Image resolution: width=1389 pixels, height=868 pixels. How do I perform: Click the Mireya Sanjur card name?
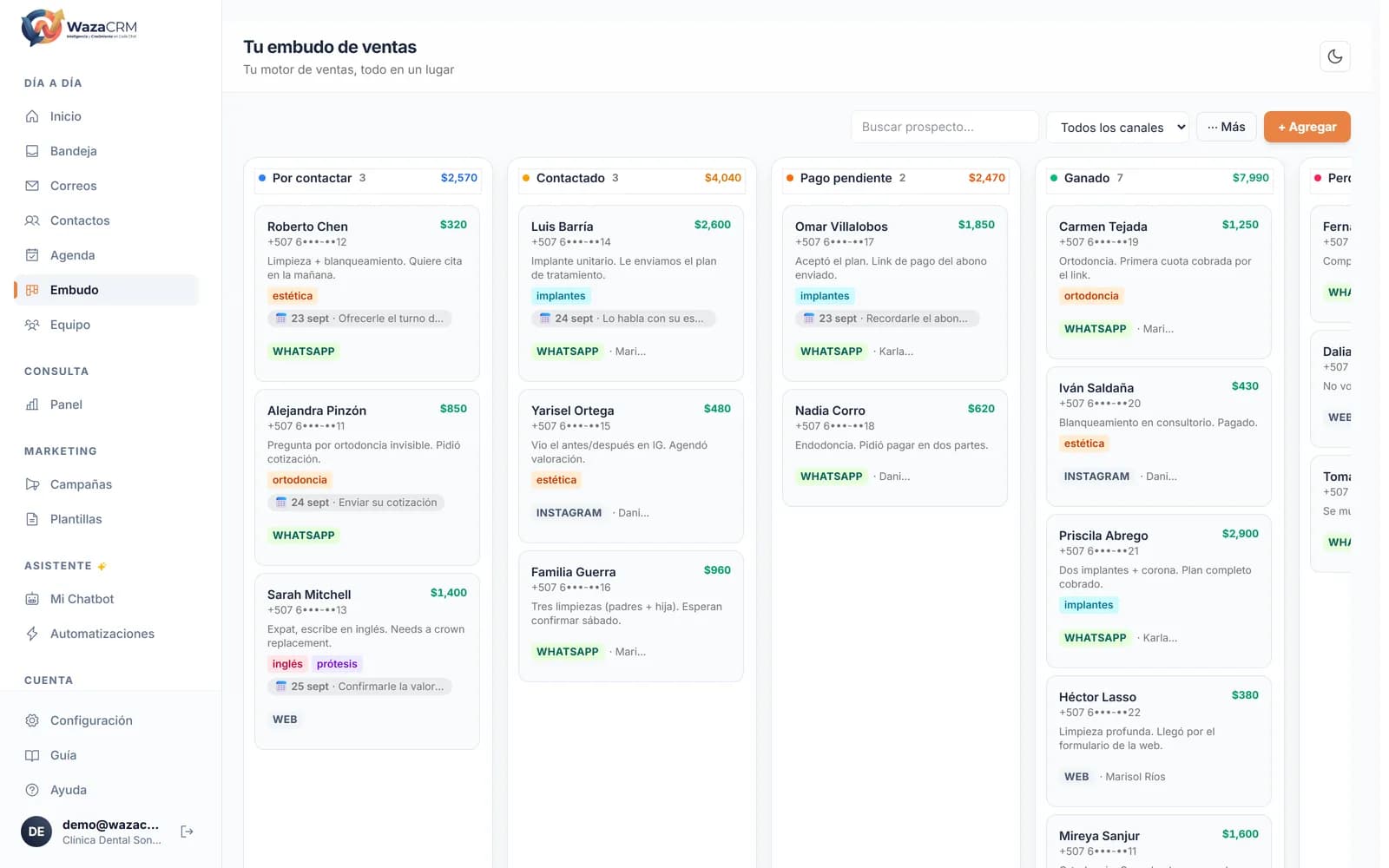[x=1099, y=836]
